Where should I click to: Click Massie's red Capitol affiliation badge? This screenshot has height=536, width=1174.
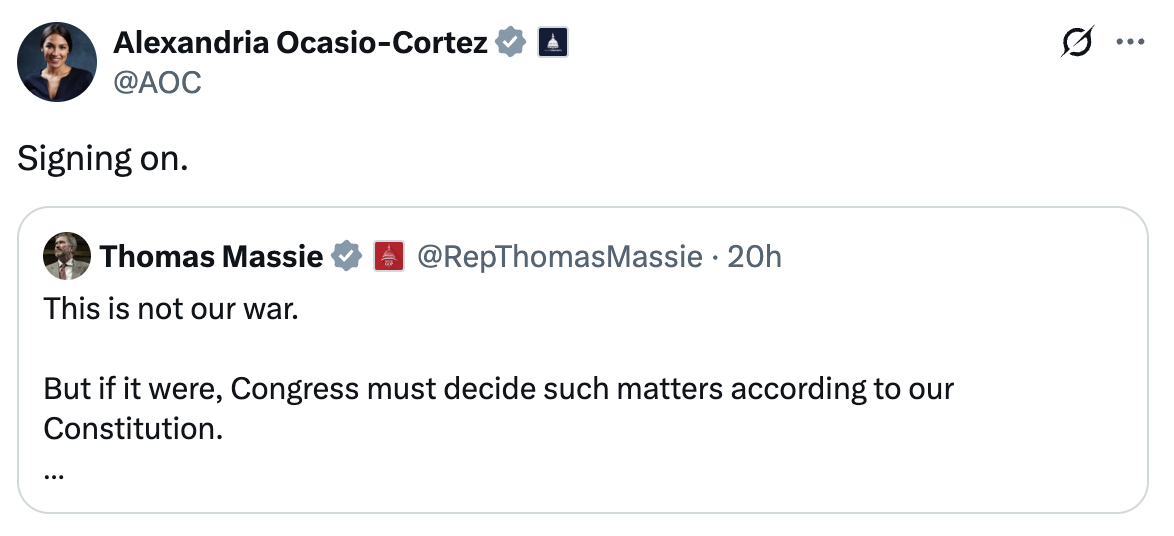[388, 257]
